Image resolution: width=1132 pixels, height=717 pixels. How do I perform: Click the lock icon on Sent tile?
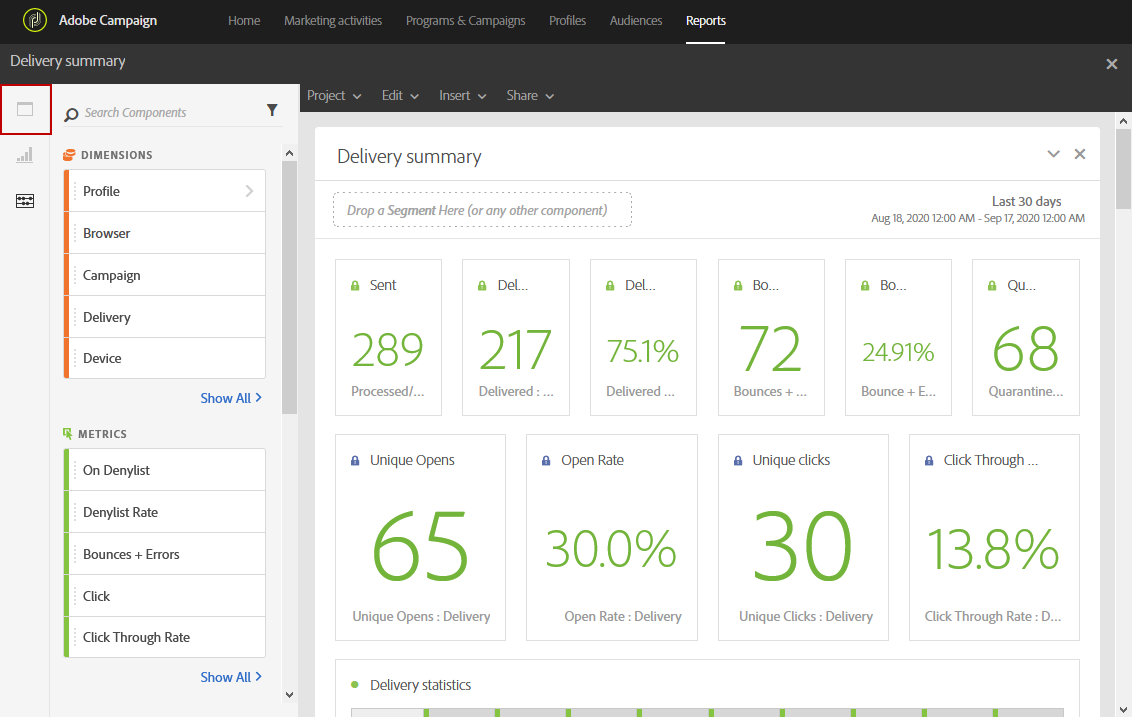(x=355, y=286)
